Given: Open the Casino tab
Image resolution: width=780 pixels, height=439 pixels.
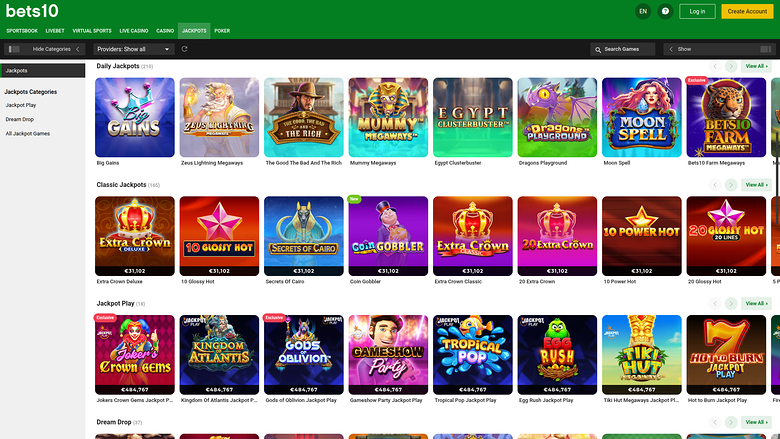Looking at the screenshot, I should point(165,31).
